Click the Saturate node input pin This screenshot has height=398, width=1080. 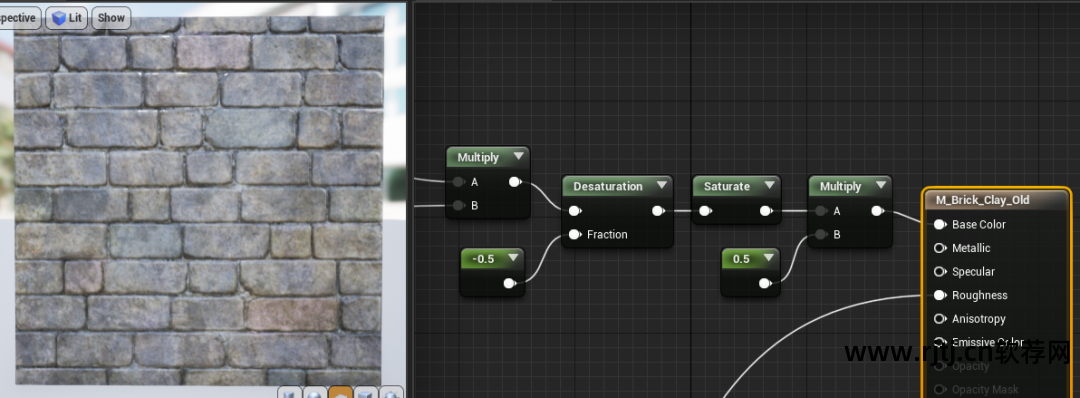(705, 211)
